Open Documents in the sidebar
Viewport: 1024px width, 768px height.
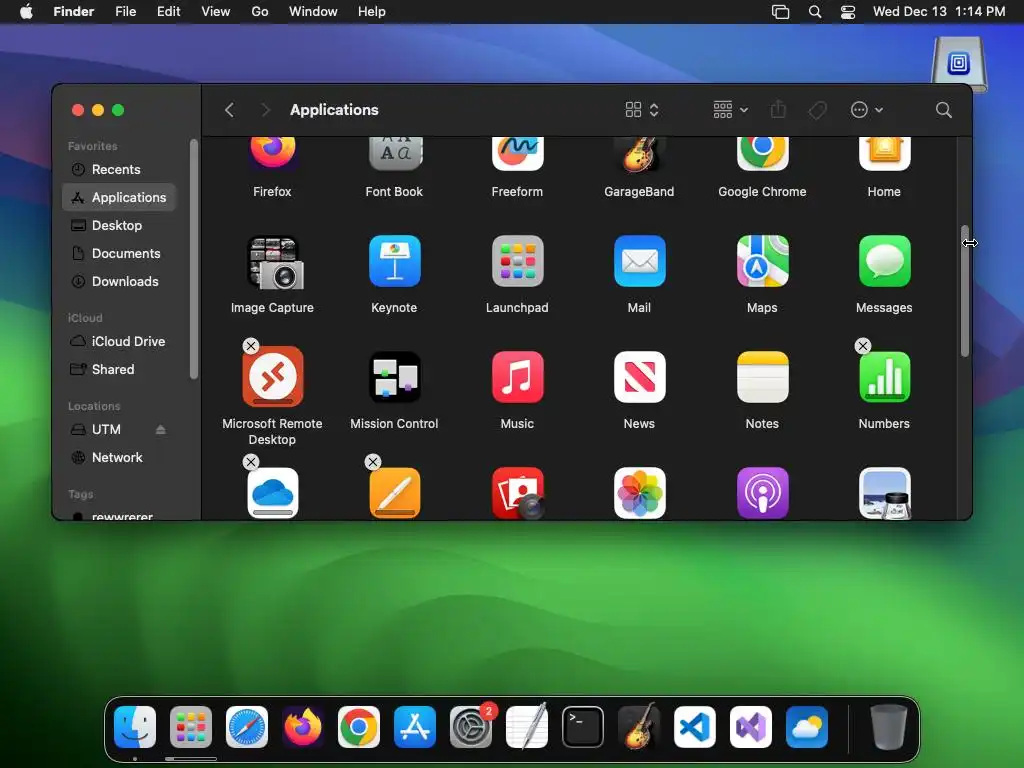pos(119,253)
